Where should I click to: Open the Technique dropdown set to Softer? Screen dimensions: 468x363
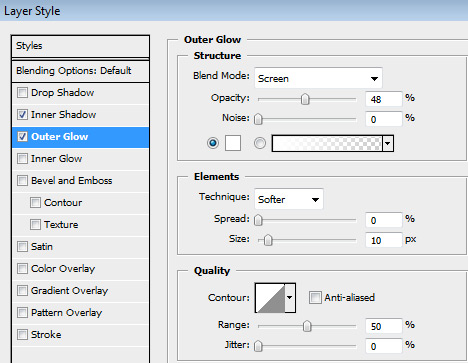point(289,199)
